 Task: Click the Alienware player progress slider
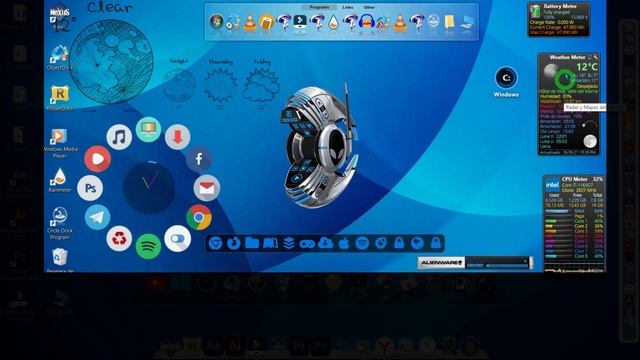coord(507,266)
